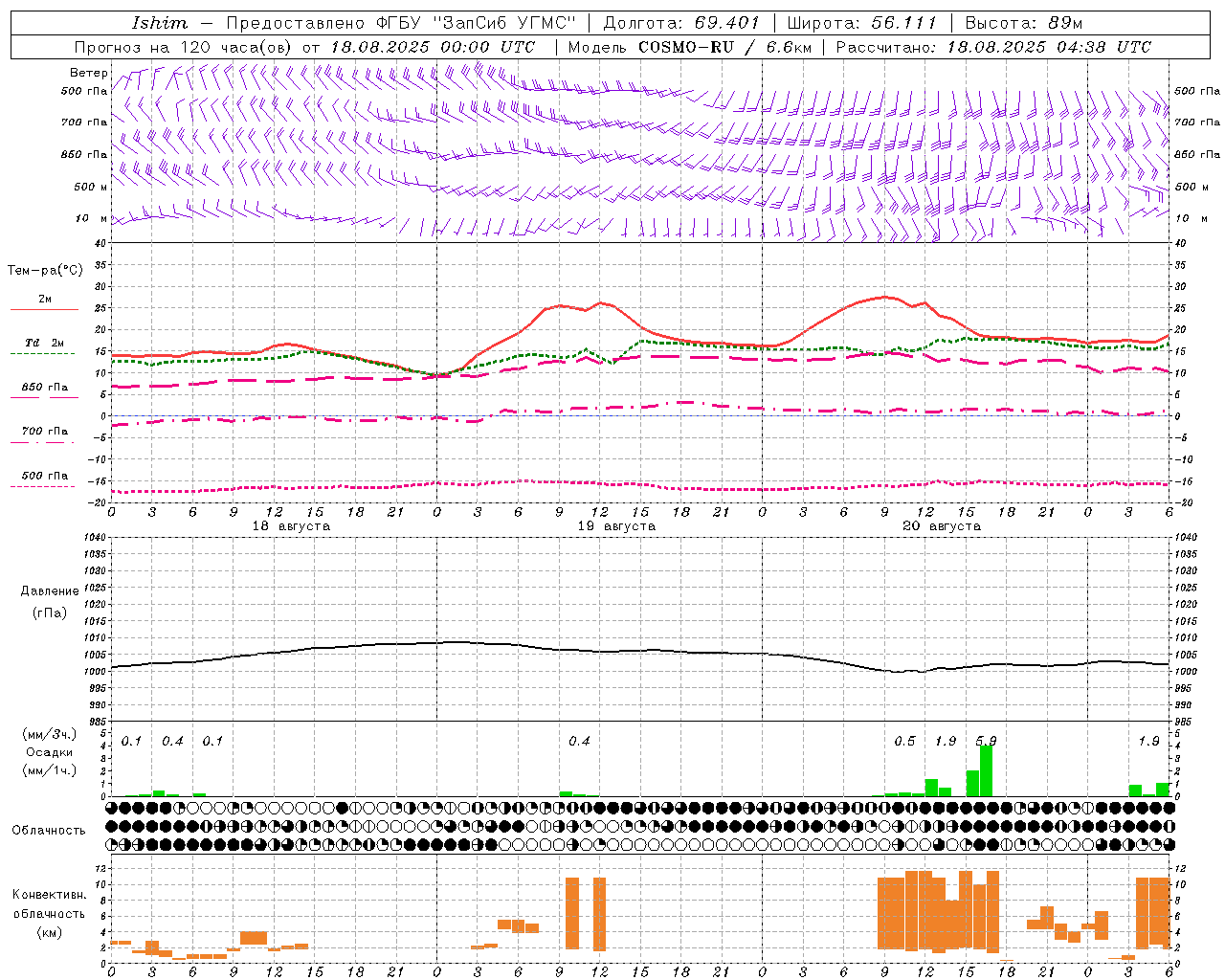Screen dimensions: 1225x980
Task: Click the "18 августа" date label
Action: [291, 526]
